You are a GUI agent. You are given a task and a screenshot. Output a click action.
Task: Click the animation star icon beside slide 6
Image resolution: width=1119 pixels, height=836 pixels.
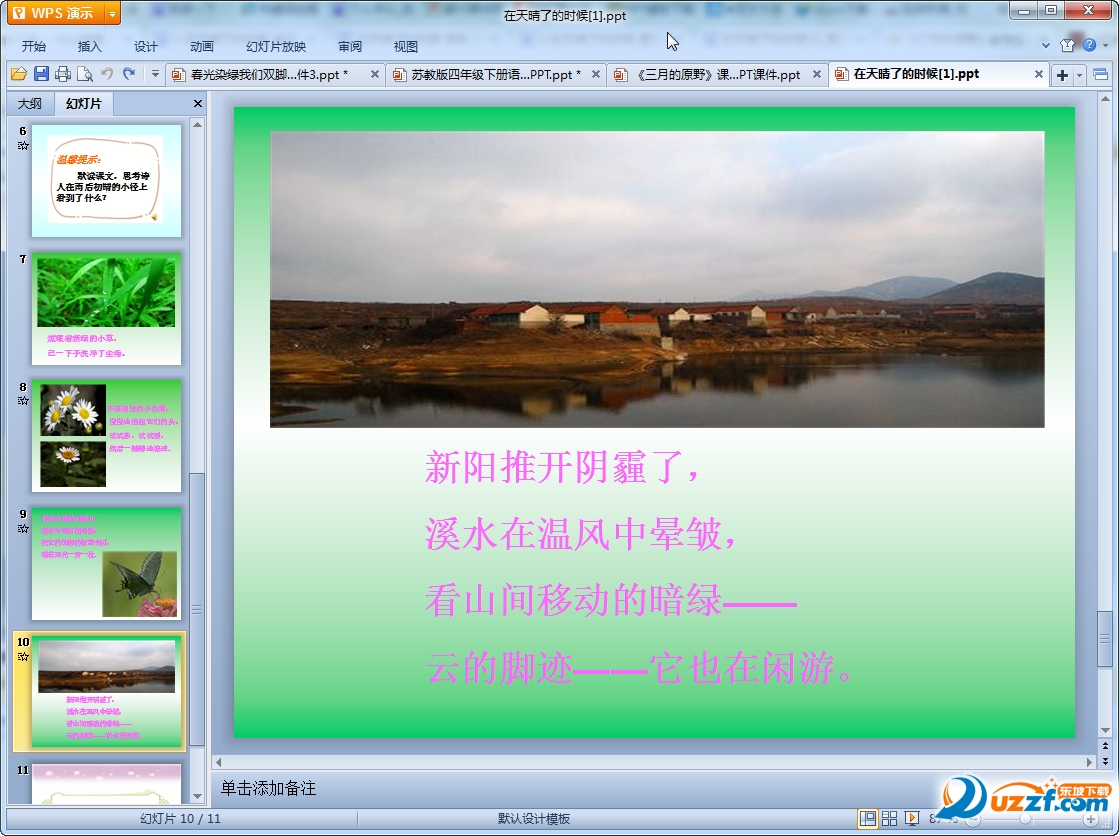pos(23,146)
